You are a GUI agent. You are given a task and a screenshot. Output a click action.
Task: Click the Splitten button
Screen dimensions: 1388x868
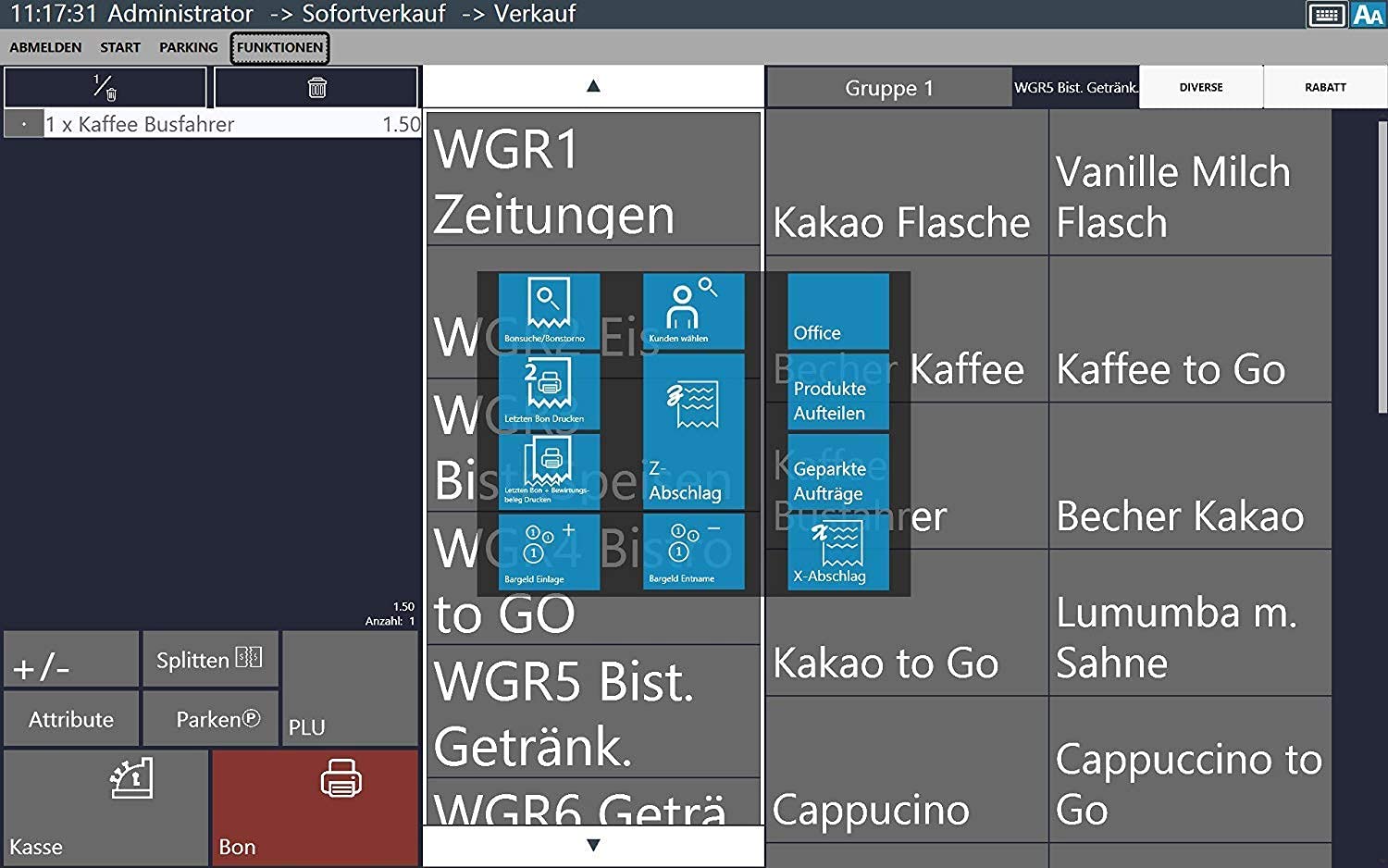(210, 660)
